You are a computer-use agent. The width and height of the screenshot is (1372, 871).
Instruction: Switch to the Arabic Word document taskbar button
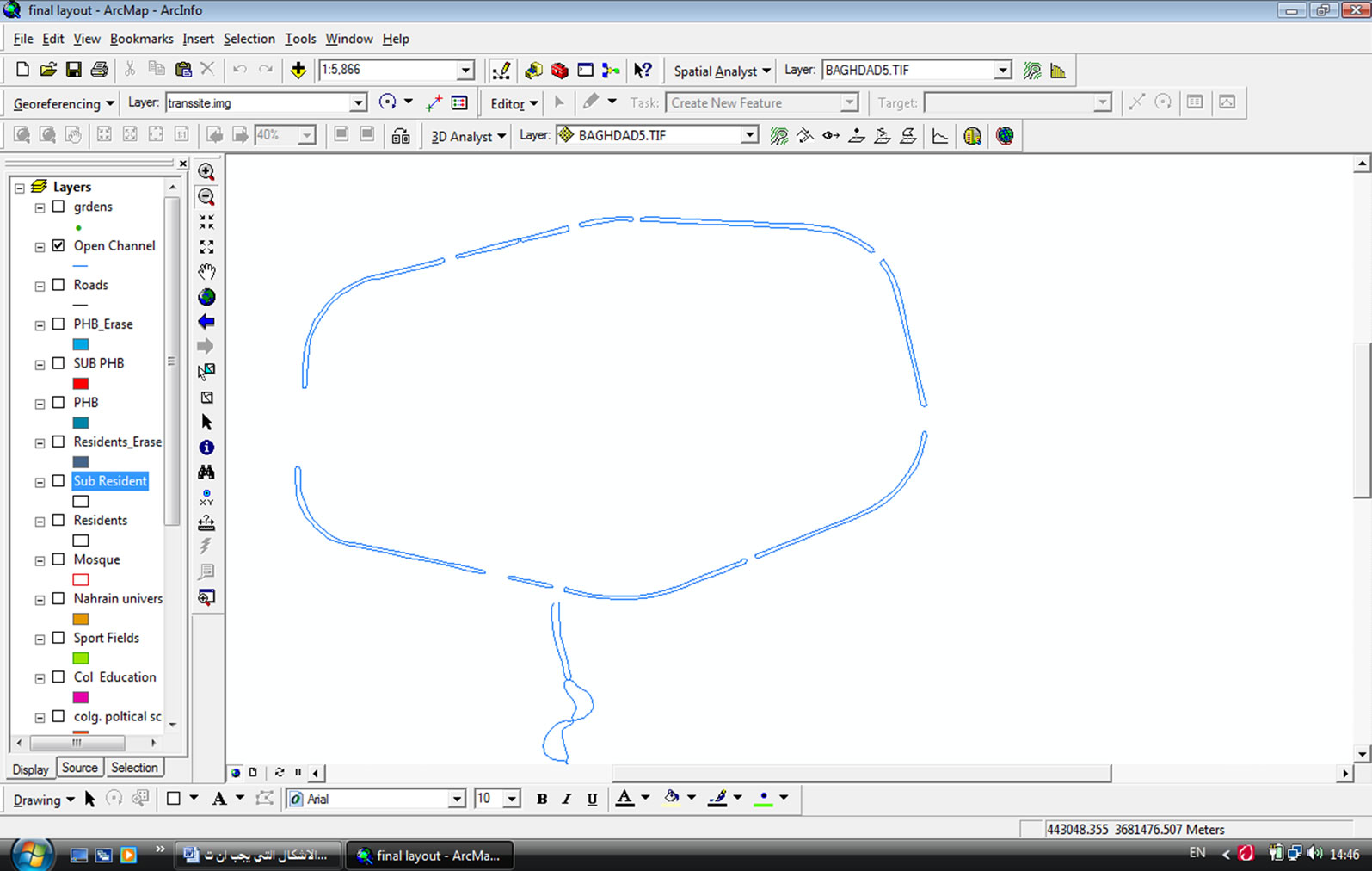point(258,855)
